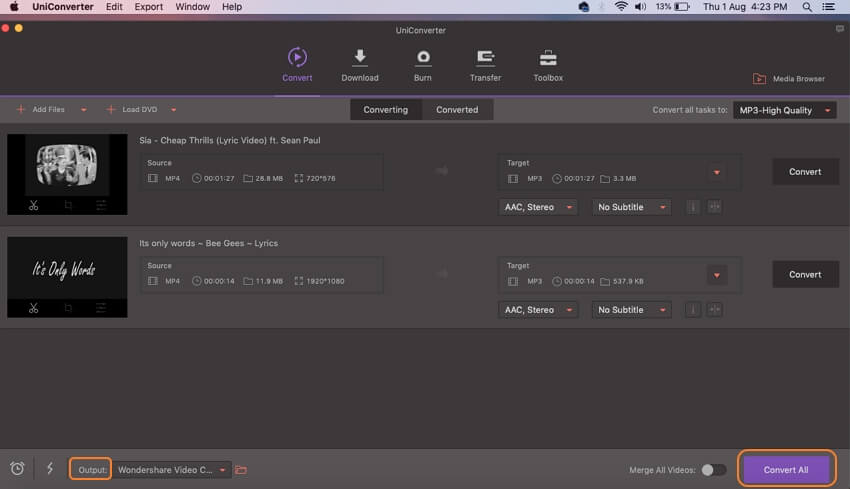Open the Wondershare Video output folder dropdown

[x=172, y=470]
